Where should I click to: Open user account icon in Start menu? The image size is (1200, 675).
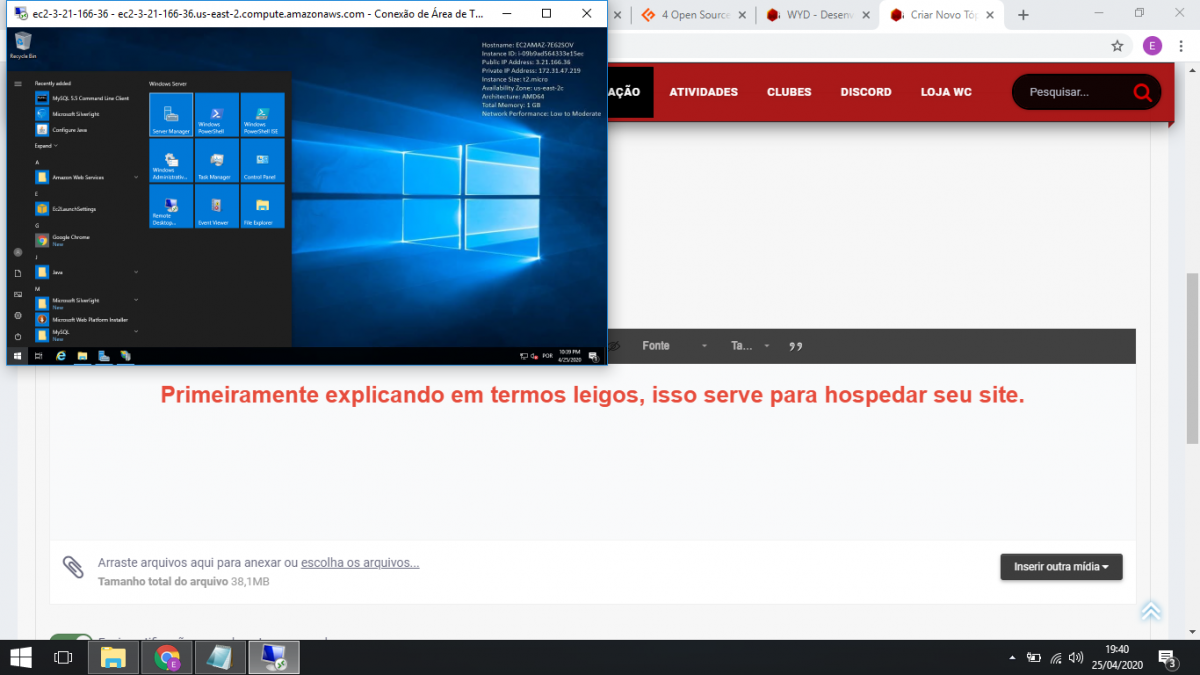click(18, 251)
